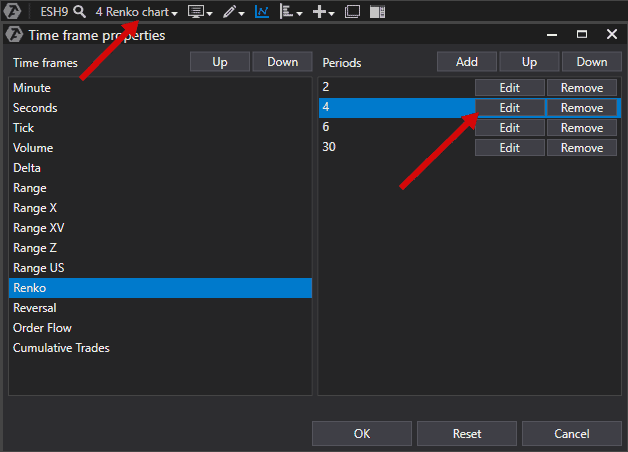Click the logo icon in dialog title bar
The width and height of the screenshot is (628, 452).
[14, 35]
